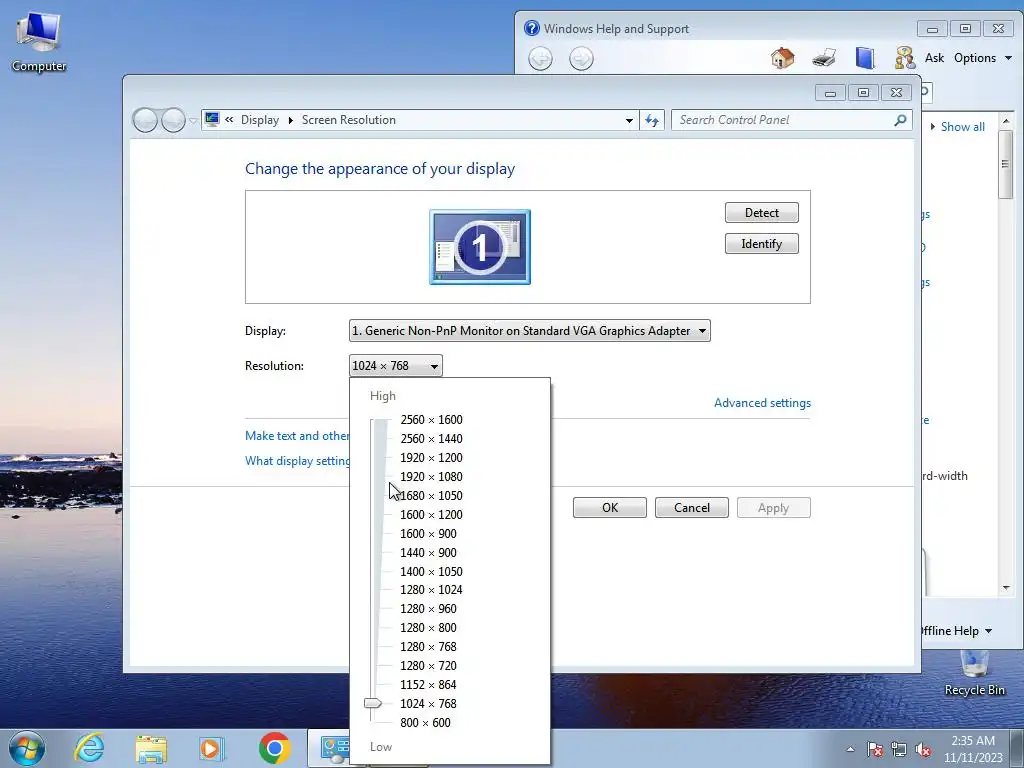1024x768 pixels.
Task: Click the Control Panel icon in address bar
Action: [212, 120]
